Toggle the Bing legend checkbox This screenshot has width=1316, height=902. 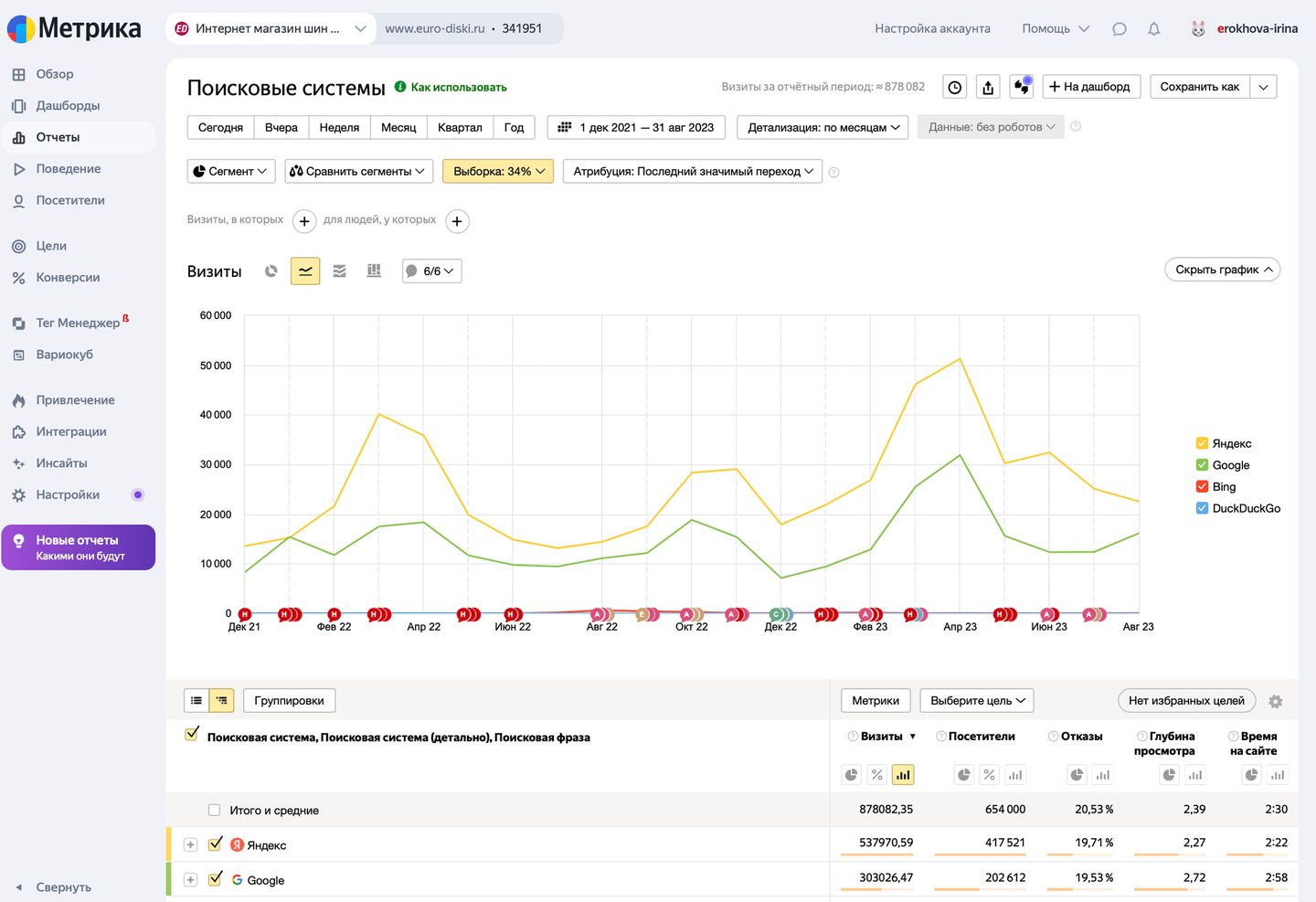click(1203, 487)
